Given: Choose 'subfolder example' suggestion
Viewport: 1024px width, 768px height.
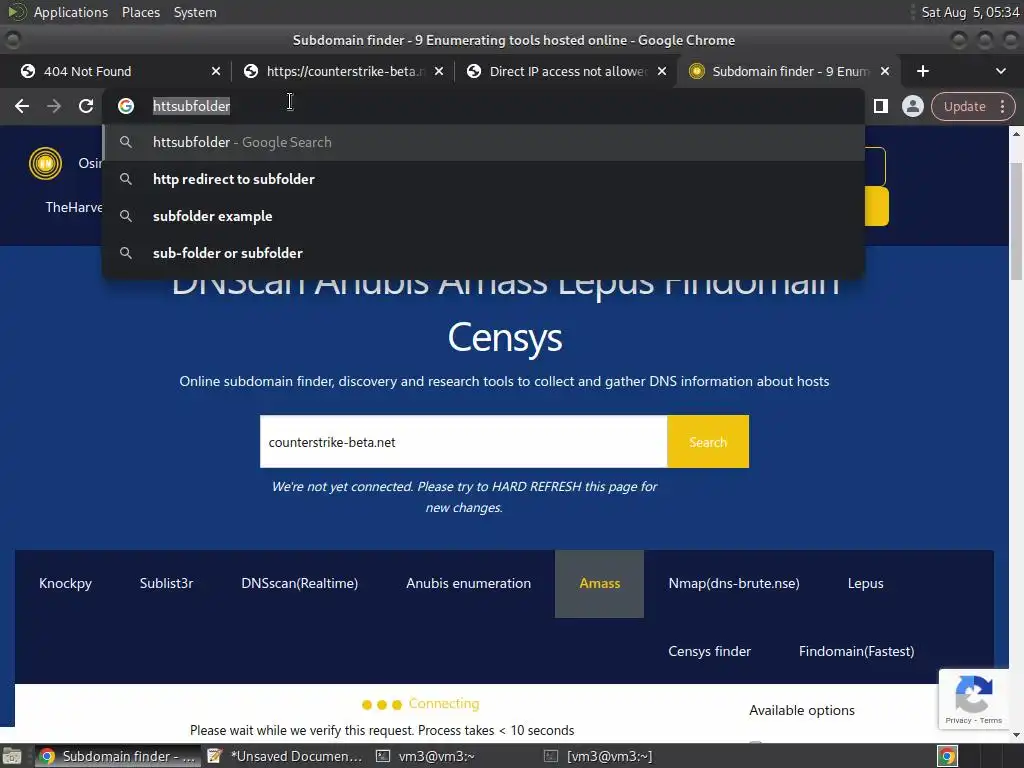Looking at the screenshot, I should (x=484, y=216).
